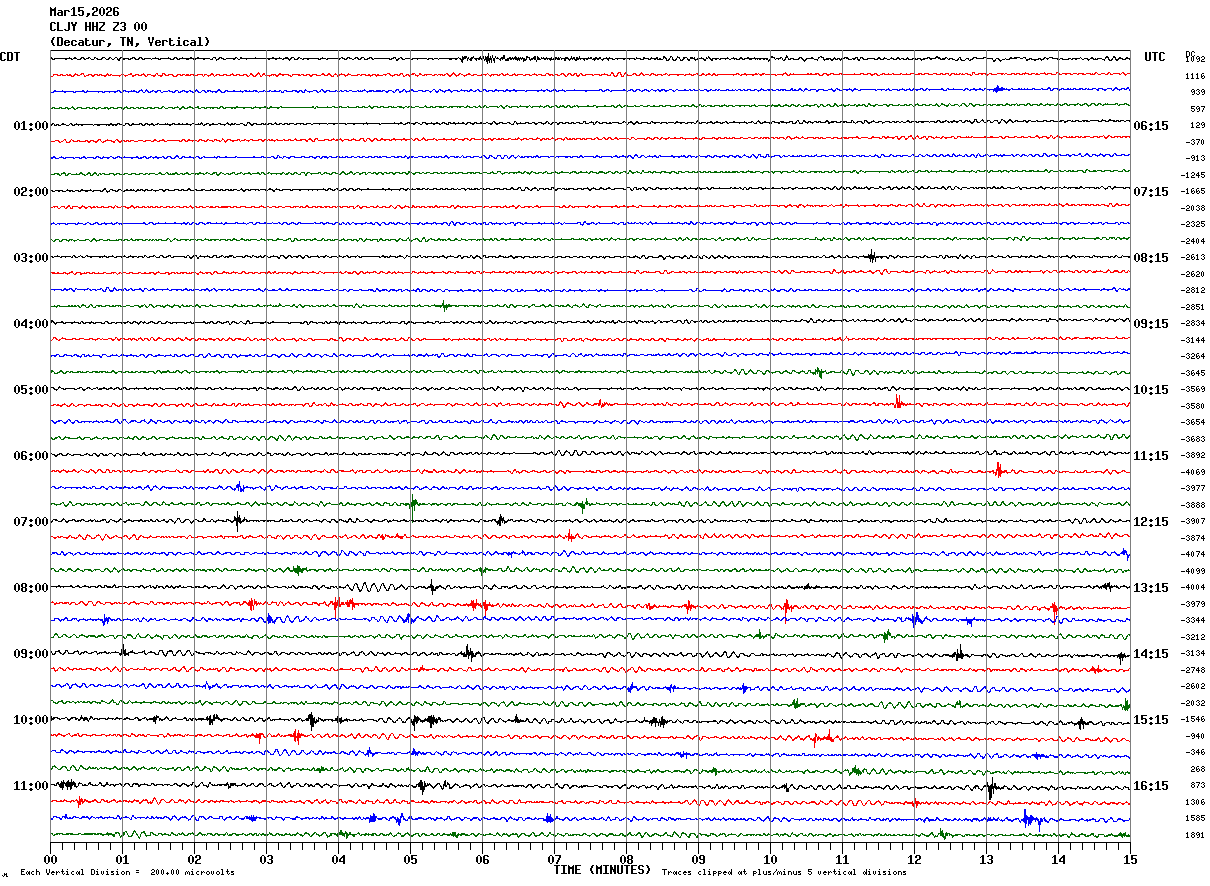Click the DC offset value '268'
The width and height of the screenshot is (1210, 886).
point(1197,769)
